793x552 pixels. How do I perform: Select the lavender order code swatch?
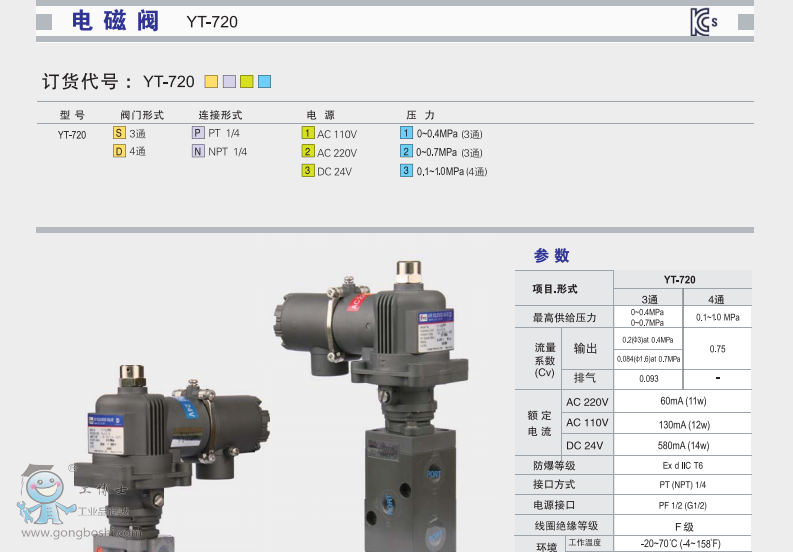[x=229, y=81]
